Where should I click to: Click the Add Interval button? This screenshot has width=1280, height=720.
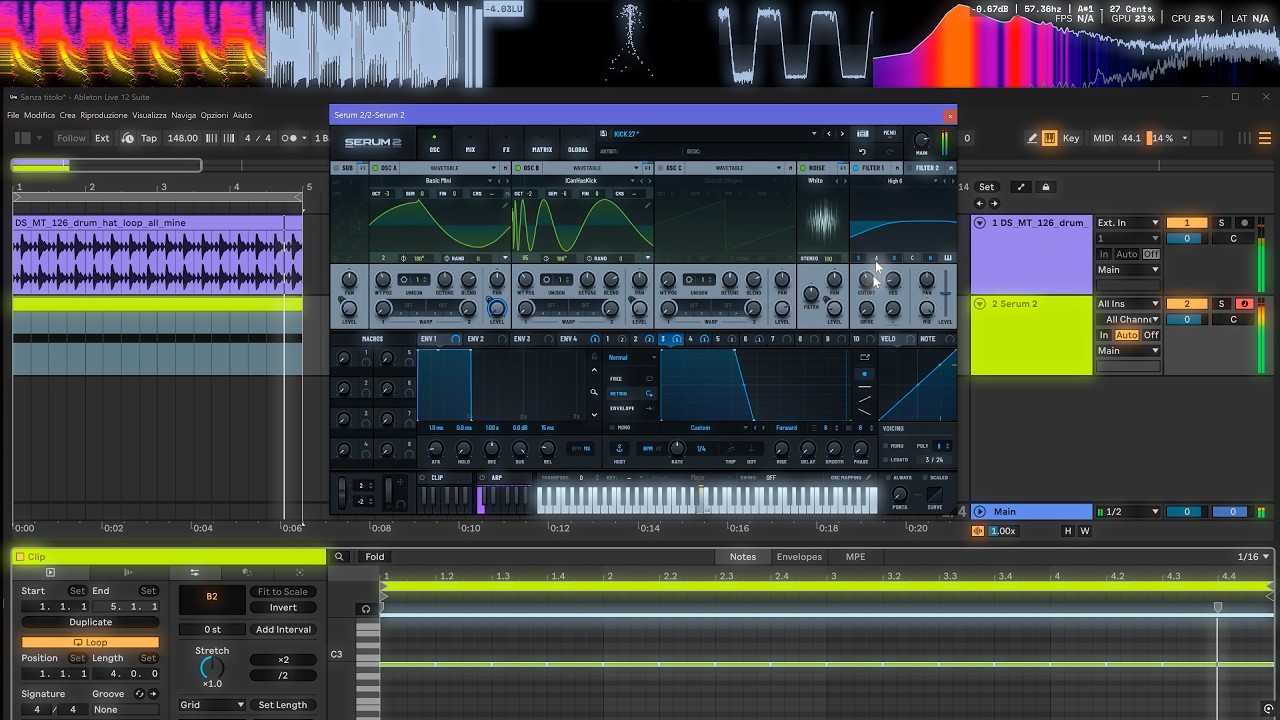tap(283, 630)
